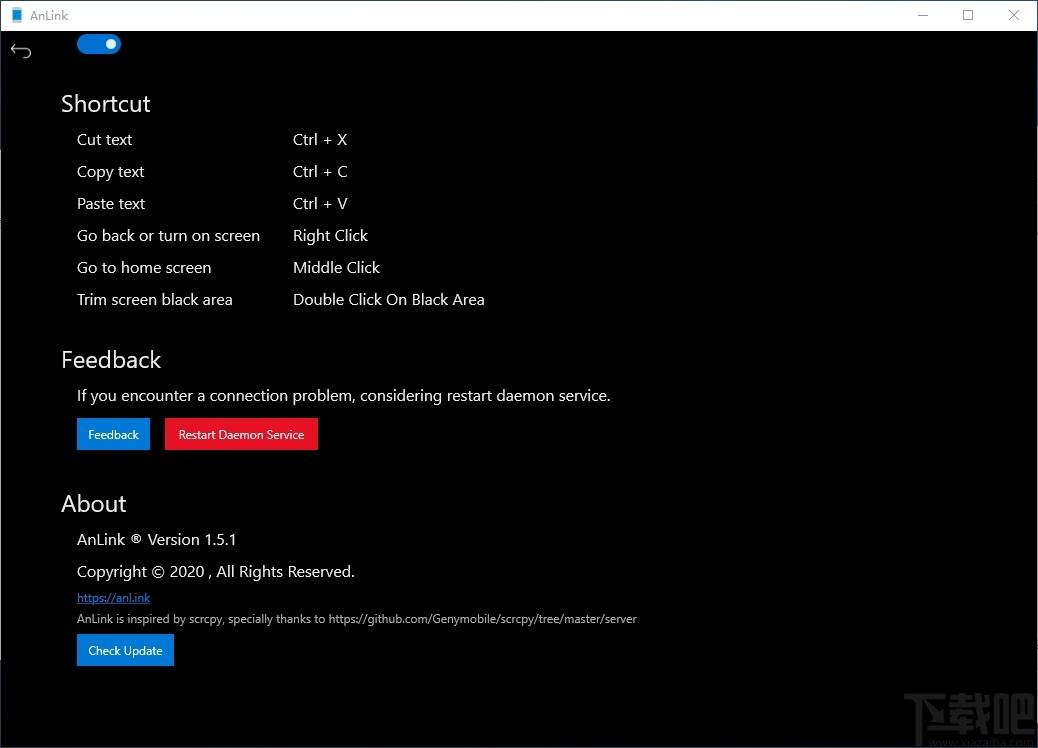Viewport: 1038px width, 748px height.
Task: Click the 'Ctrl + C' shortcut value
Action: coord(320,172)
